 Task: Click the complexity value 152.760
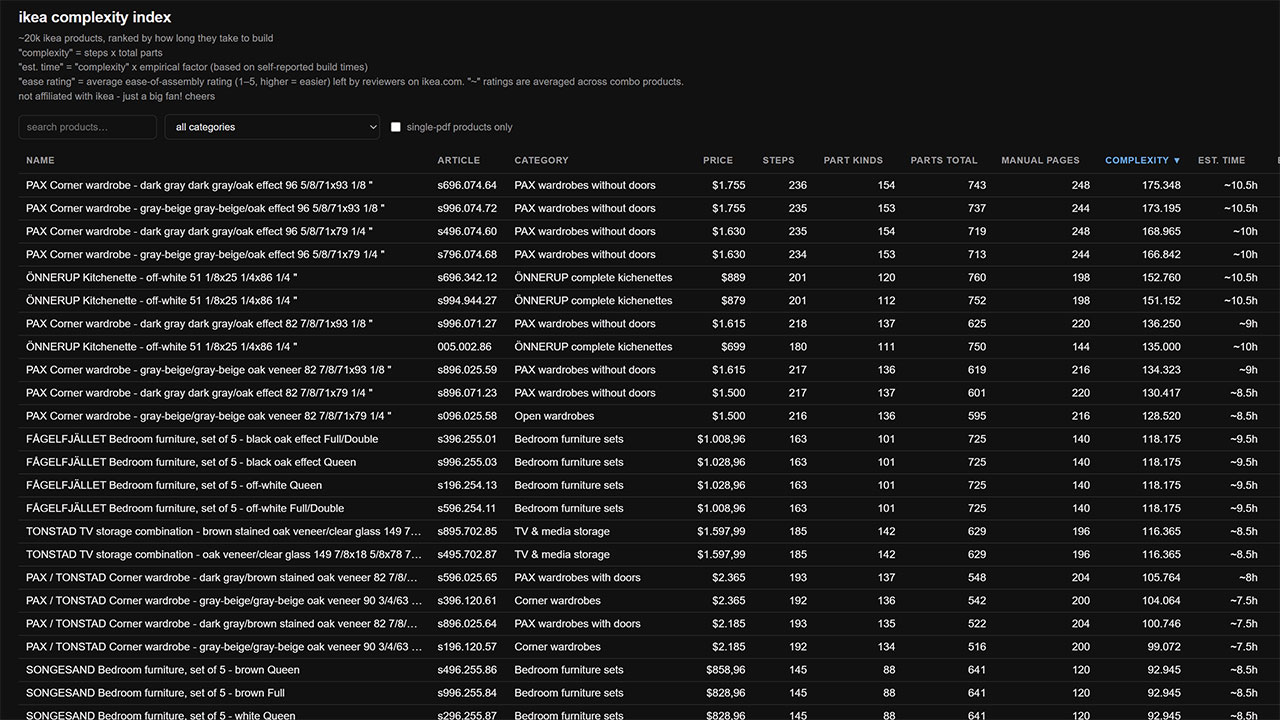click(x=1161, y=277)
